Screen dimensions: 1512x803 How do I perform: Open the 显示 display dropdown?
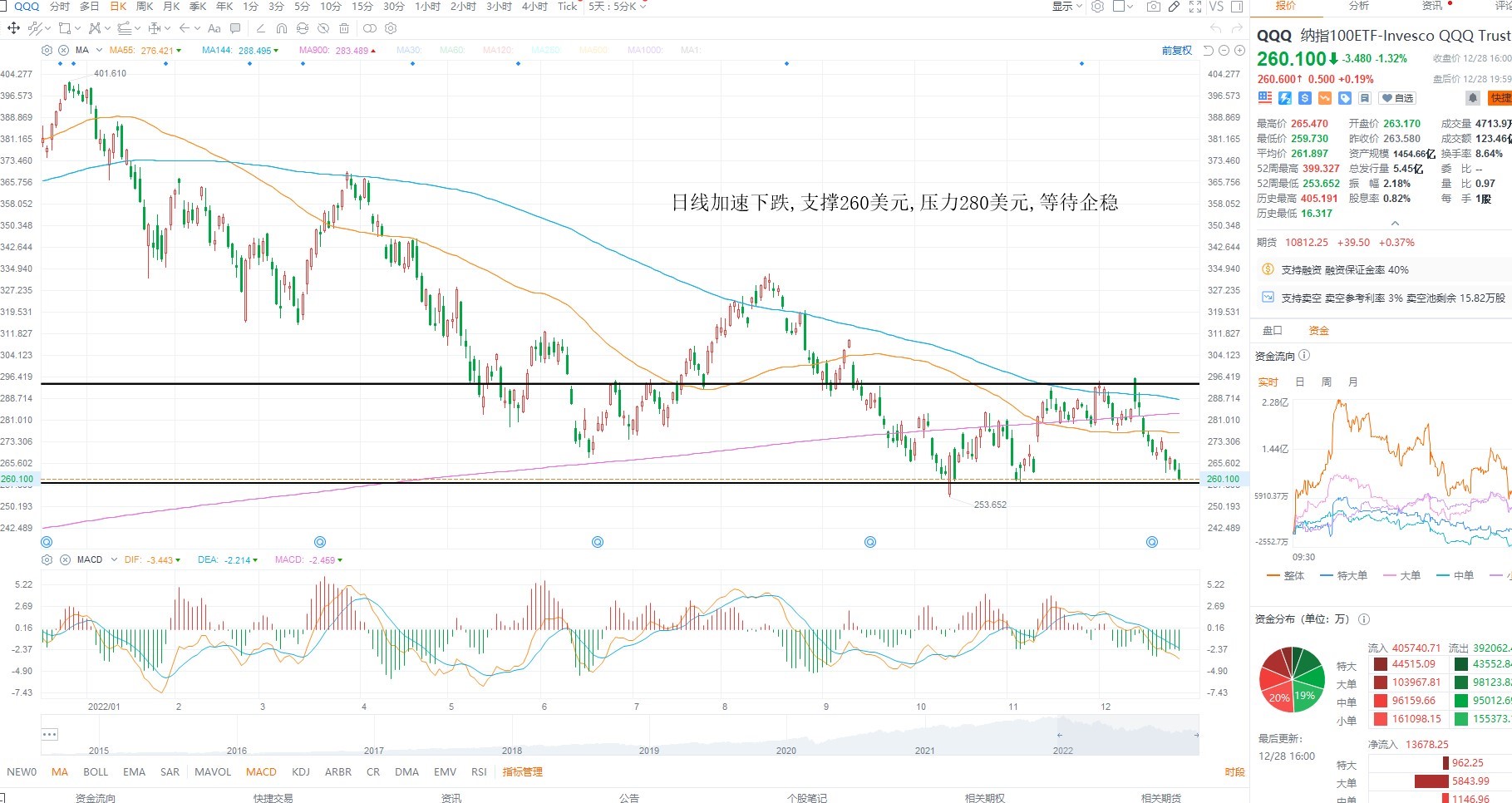[x=1067, y=7]
